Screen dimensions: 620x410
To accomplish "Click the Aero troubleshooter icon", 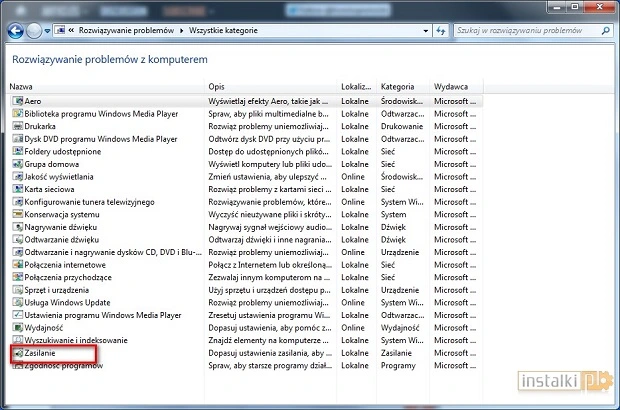I will pyautogui.click(x=16, y=102).
